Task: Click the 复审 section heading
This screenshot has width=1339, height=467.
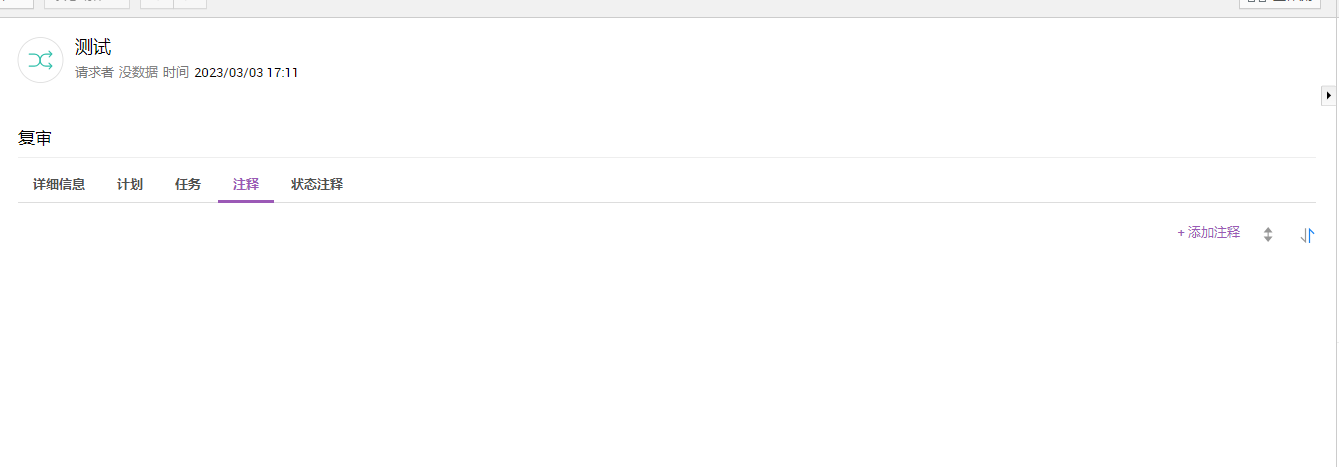Action: point(35,139)
